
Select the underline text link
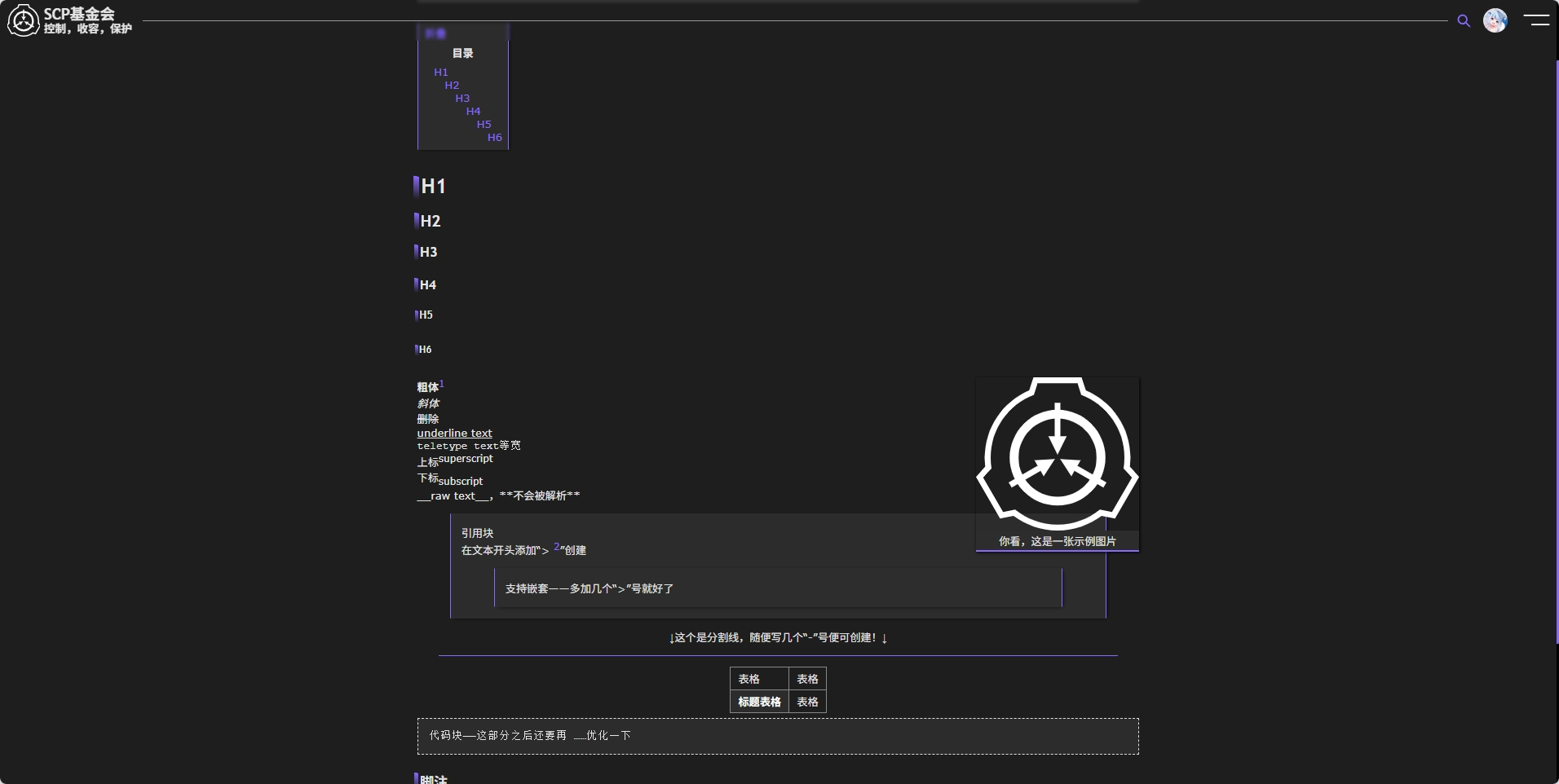454,433
